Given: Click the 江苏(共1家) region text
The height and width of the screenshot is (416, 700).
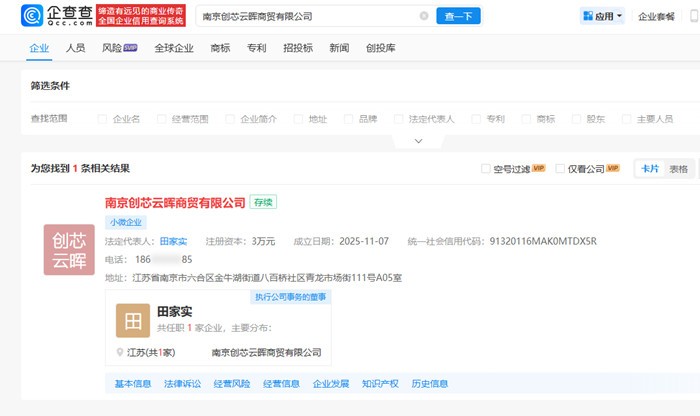Looking at the screenshot, I should (x=151, y=353).
